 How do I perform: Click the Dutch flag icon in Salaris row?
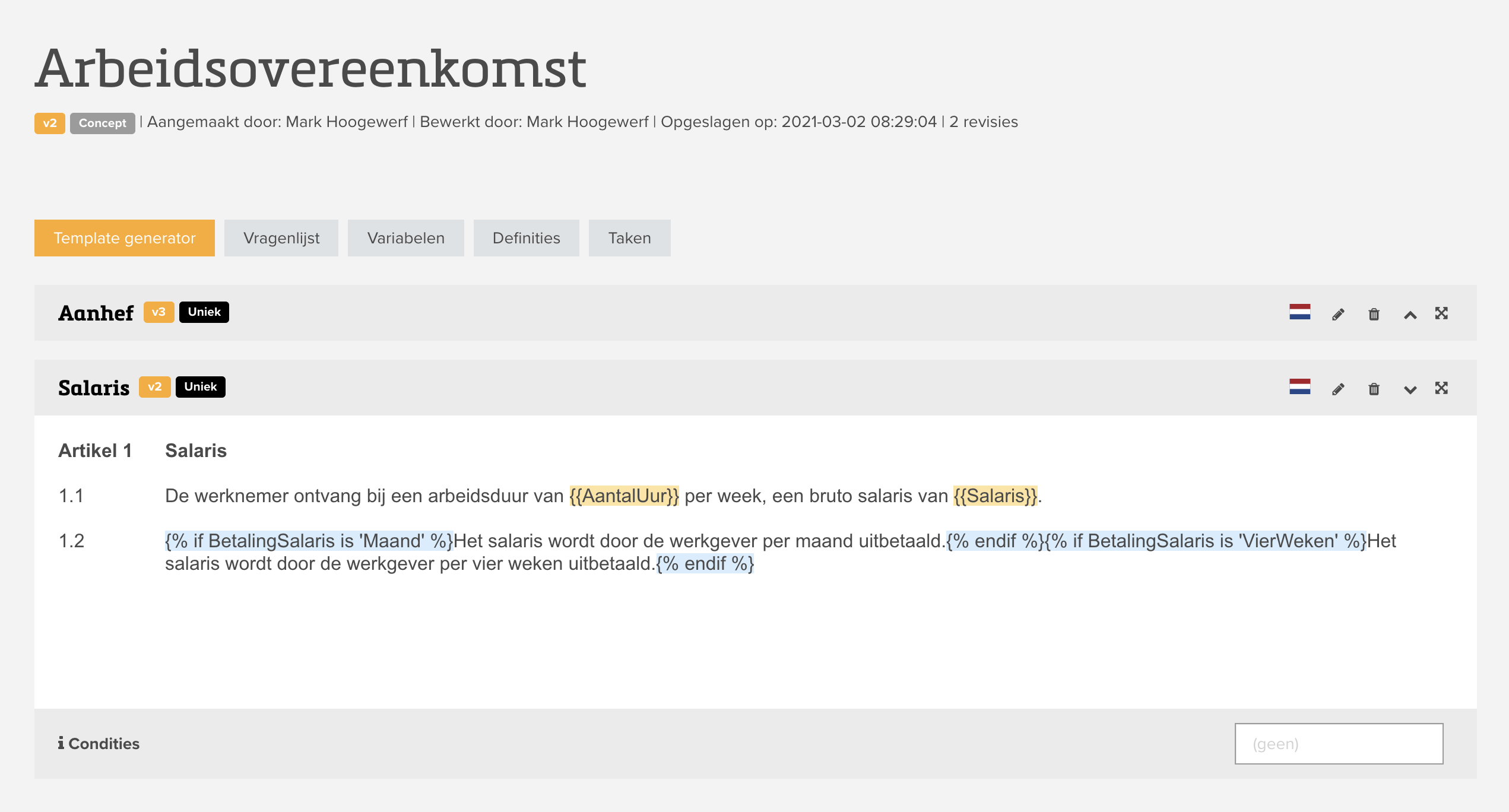pyautogui.click(x=1299, y=387)
